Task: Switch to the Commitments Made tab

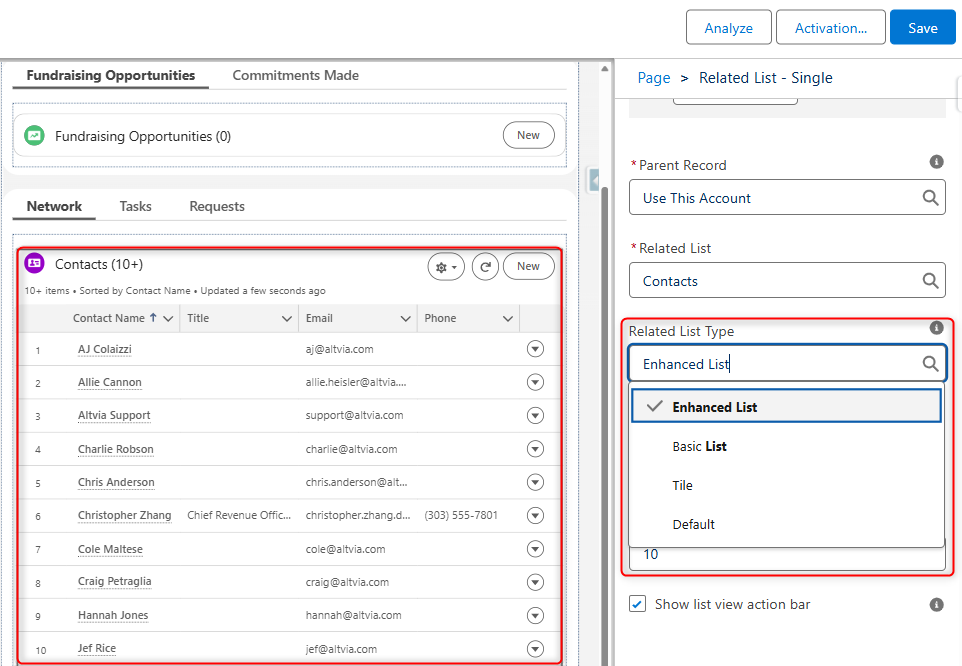Action: pos(295,76)
